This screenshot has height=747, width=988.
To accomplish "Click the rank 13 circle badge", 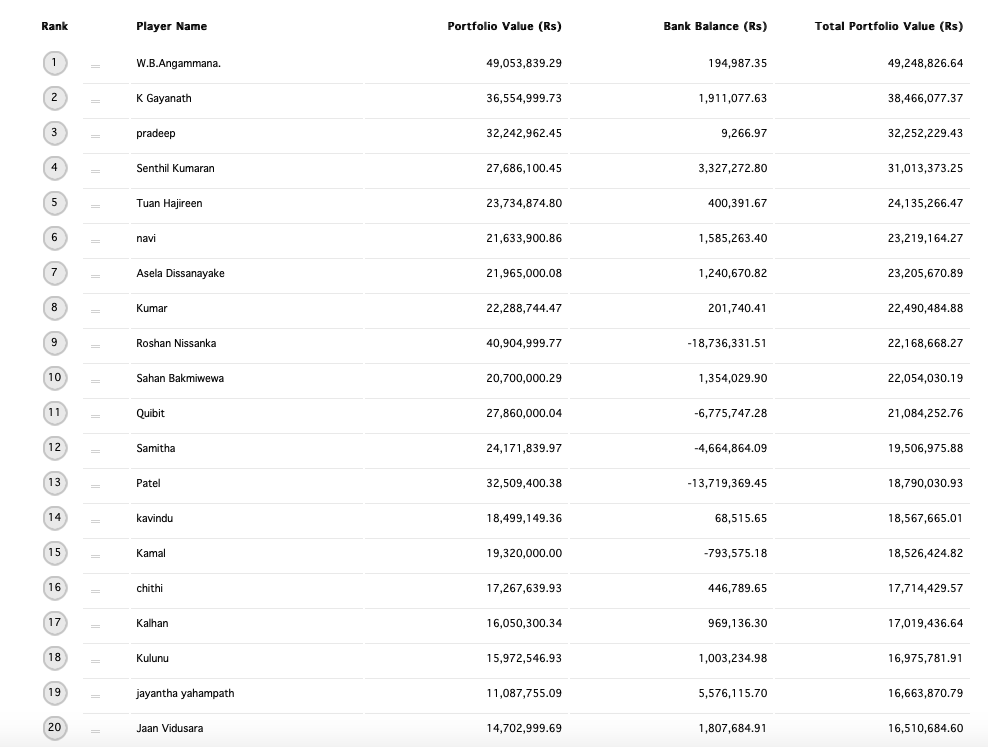I will coord(55,483).
